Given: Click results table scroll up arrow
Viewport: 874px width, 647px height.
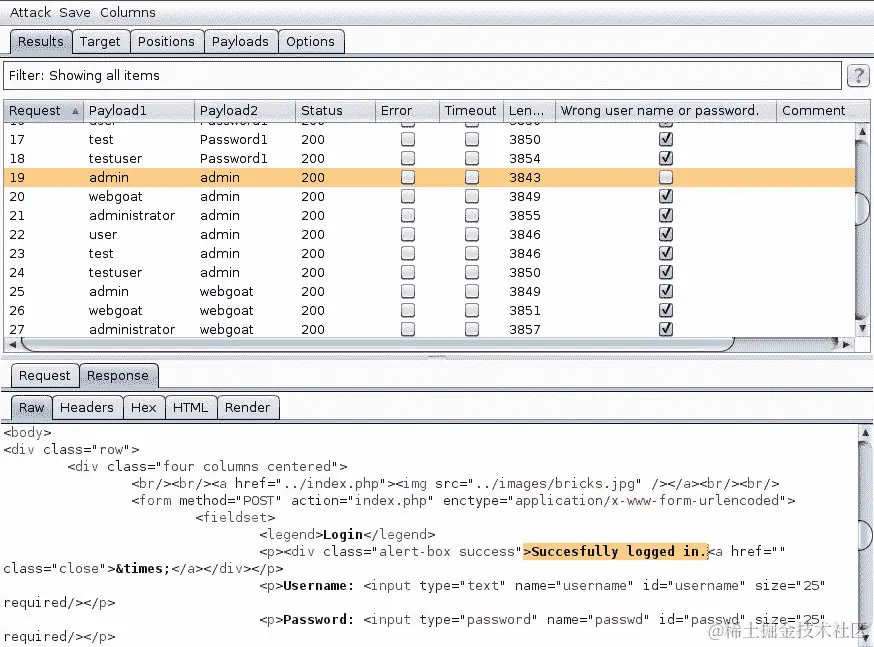Looking at the screenshot, I should tap(862, 132).
